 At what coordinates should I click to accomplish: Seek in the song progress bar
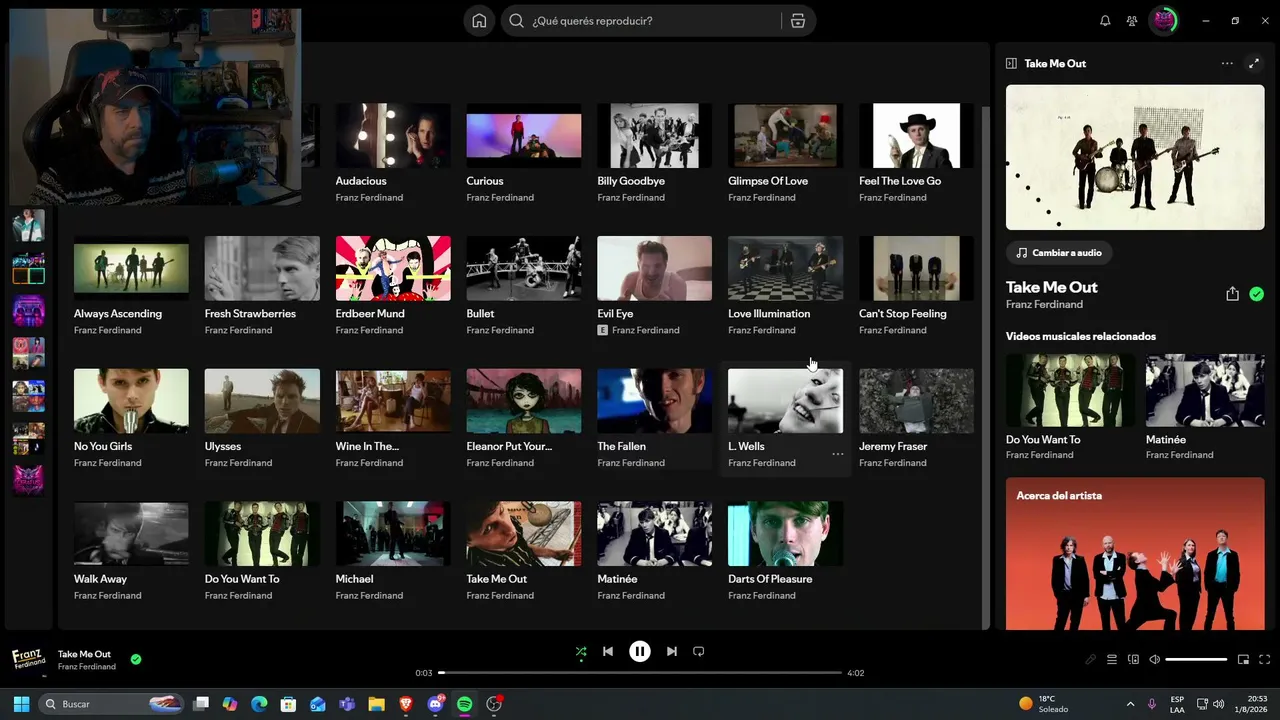[640, 673]
